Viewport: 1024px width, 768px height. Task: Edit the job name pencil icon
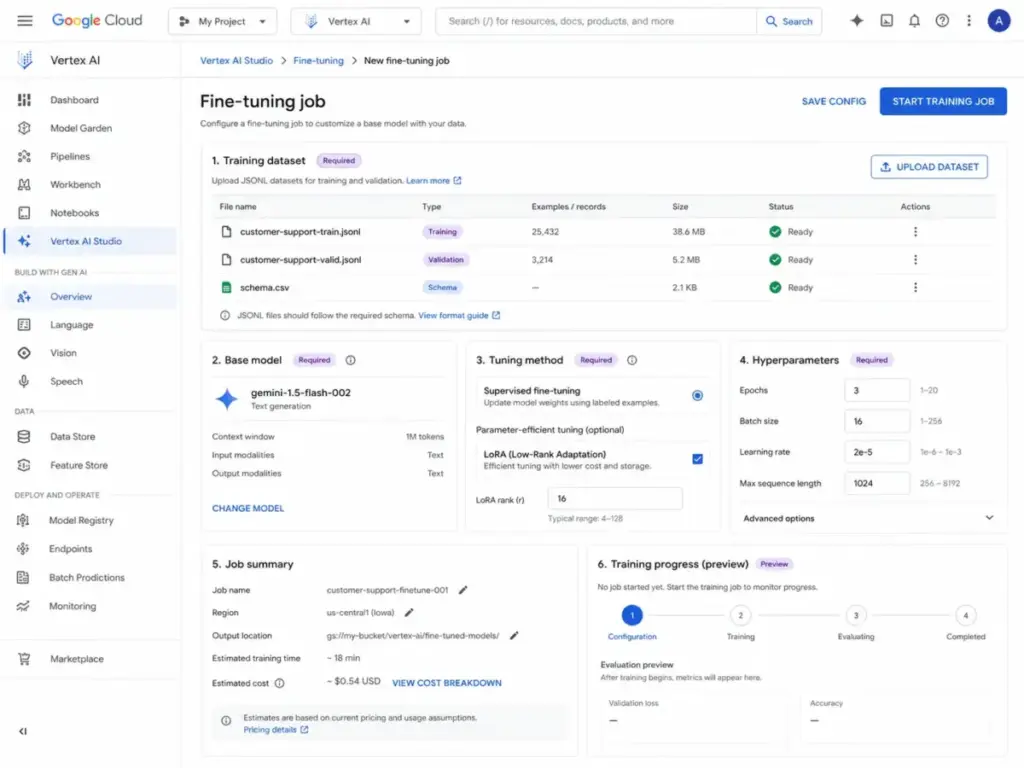coord(463,590)
